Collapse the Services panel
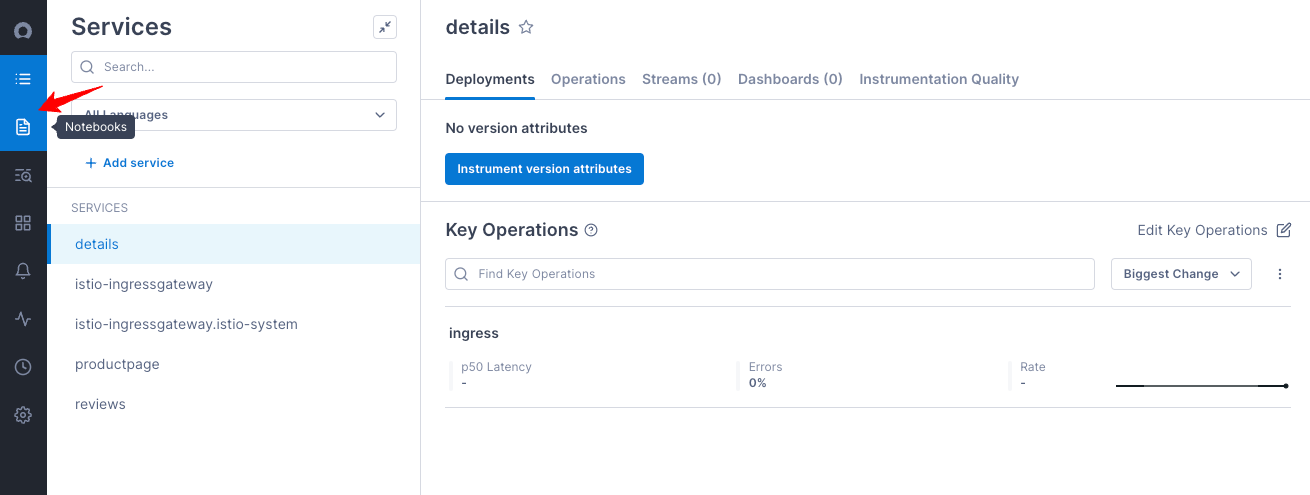This screenshot has height=495, width=1310. pyautogui.click(x=384, y=27)
